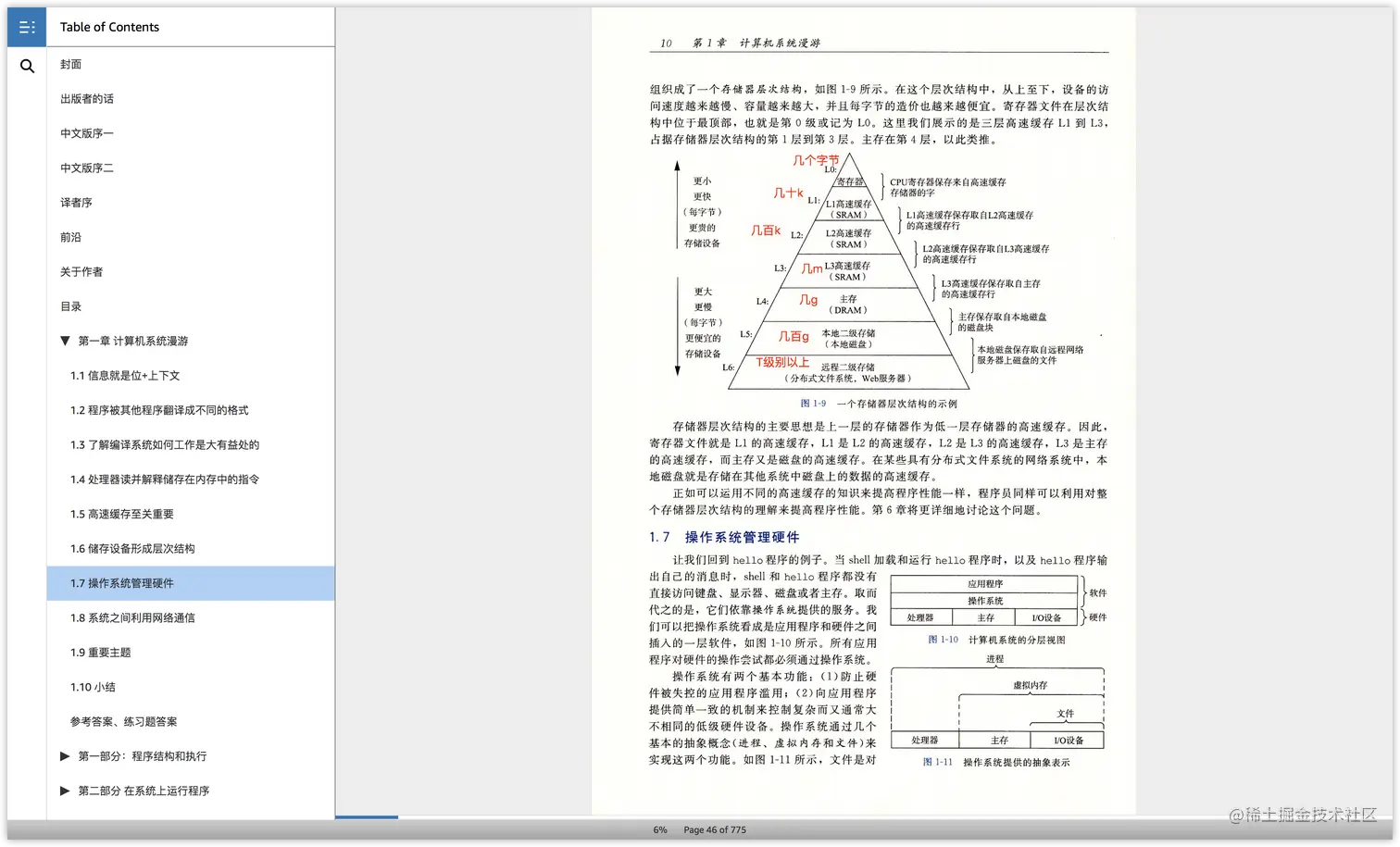This screenshot has height=847, width=1400.
Task: Select the 第一章 计算机系统漫游 chapter title
Action: coord(133,341)
